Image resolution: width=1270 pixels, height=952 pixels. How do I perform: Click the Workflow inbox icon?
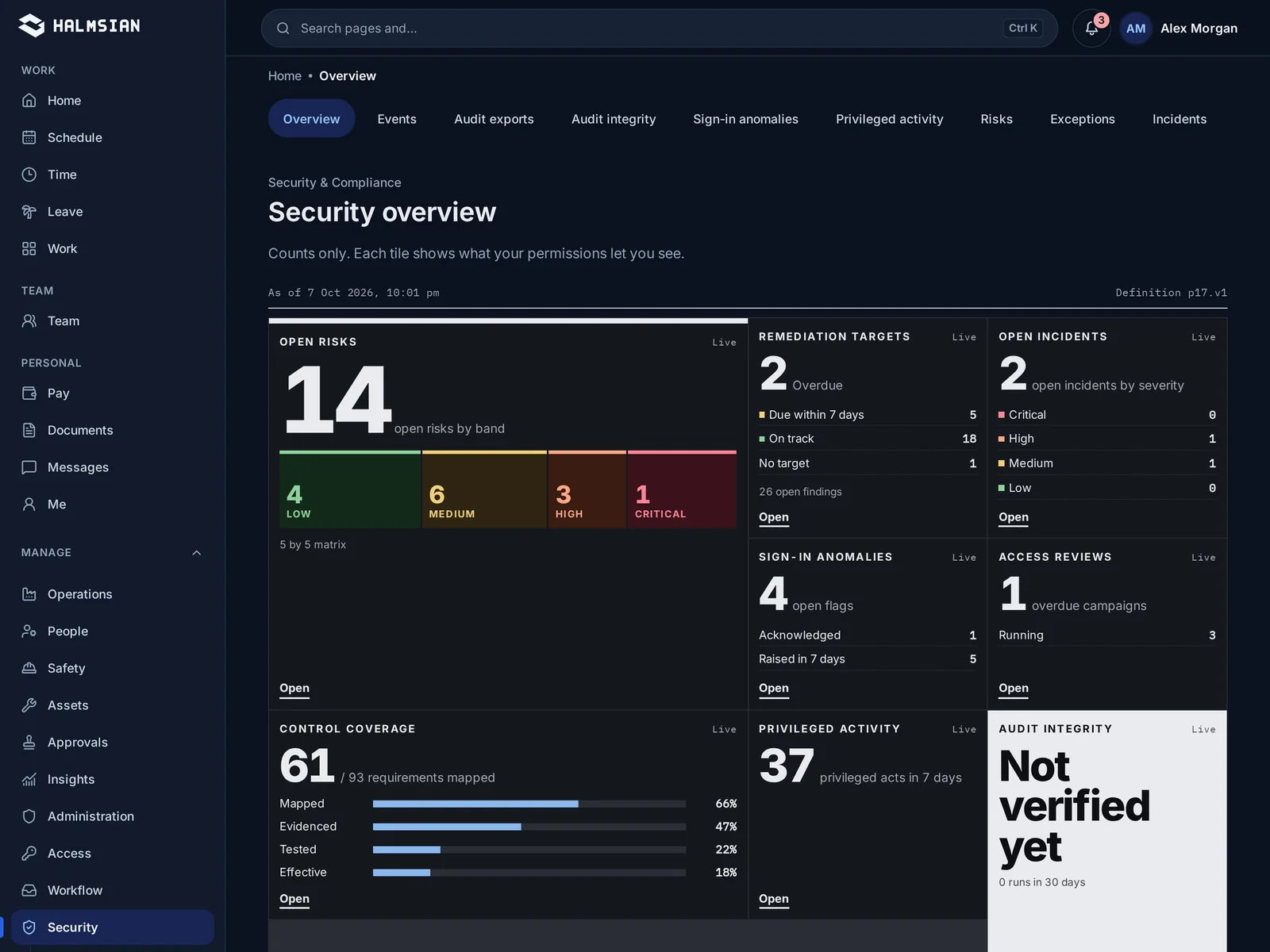pos(29,890)
